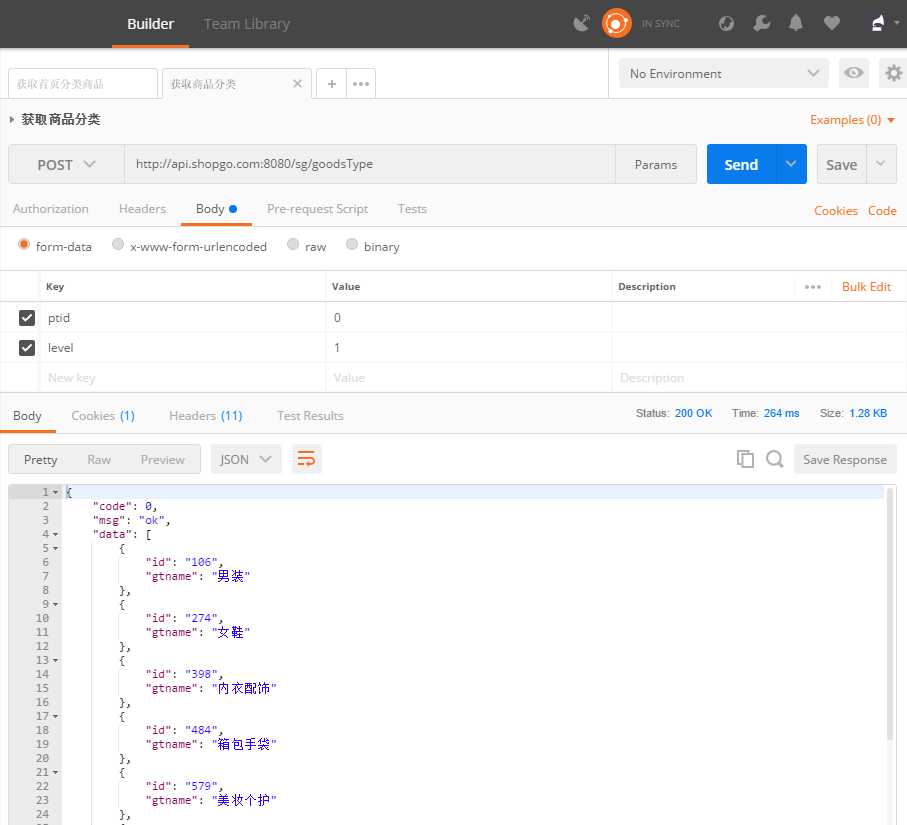Screen dimensions: 907x825
Task: Open the JSON format dropdown
Action: [246, 459]
